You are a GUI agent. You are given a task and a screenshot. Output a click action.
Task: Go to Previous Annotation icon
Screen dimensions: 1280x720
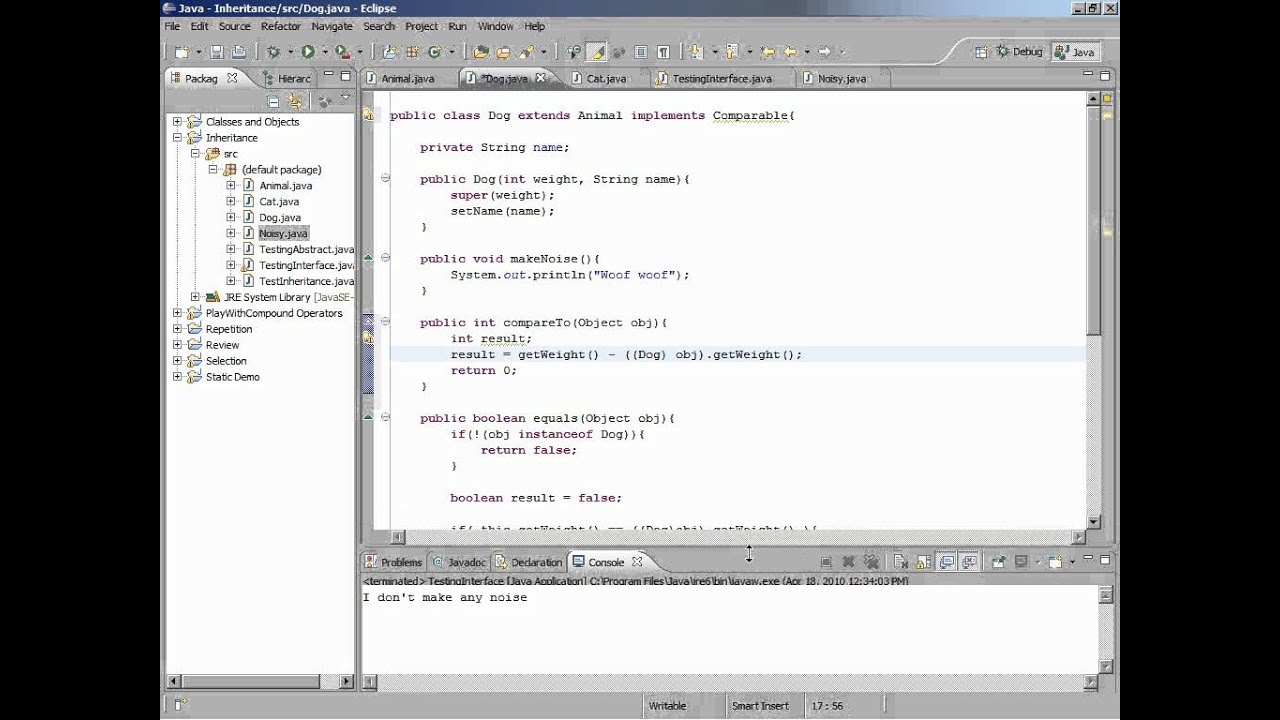(x=730, y=52)
